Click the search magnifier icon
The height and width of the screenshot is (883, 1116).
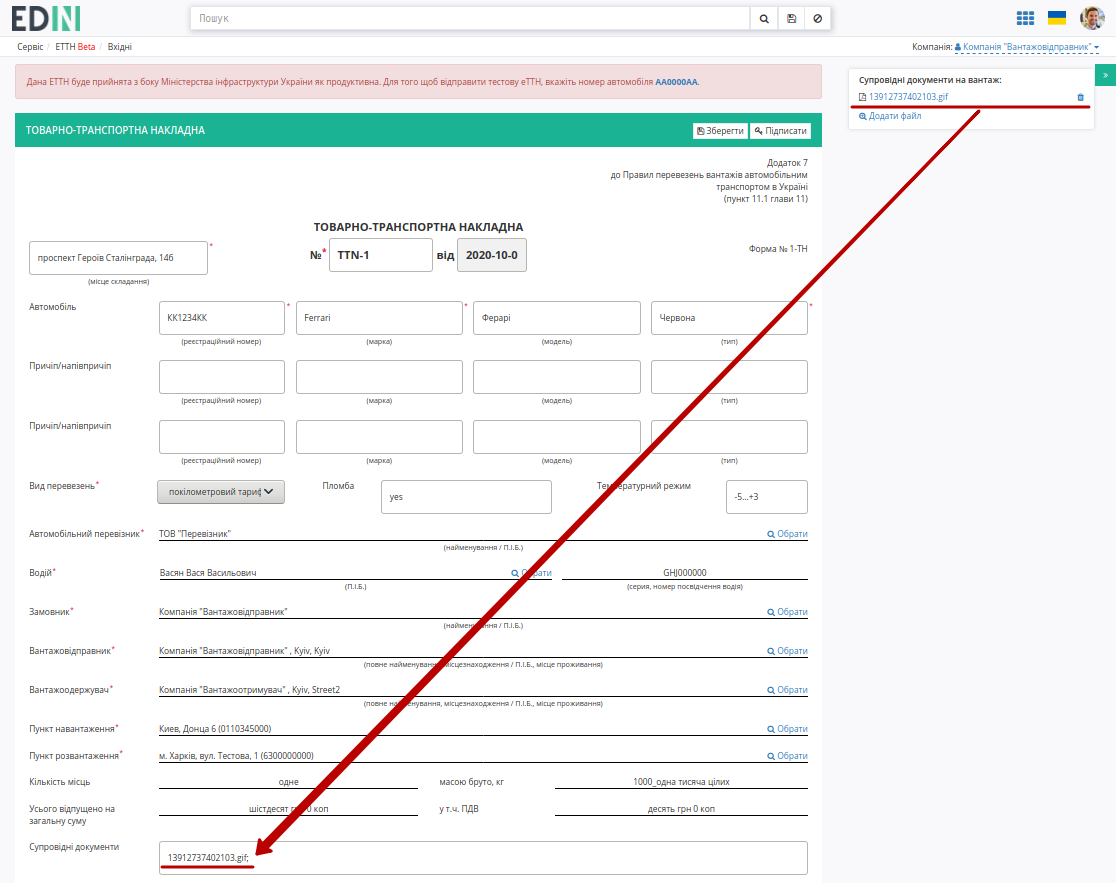764,18
